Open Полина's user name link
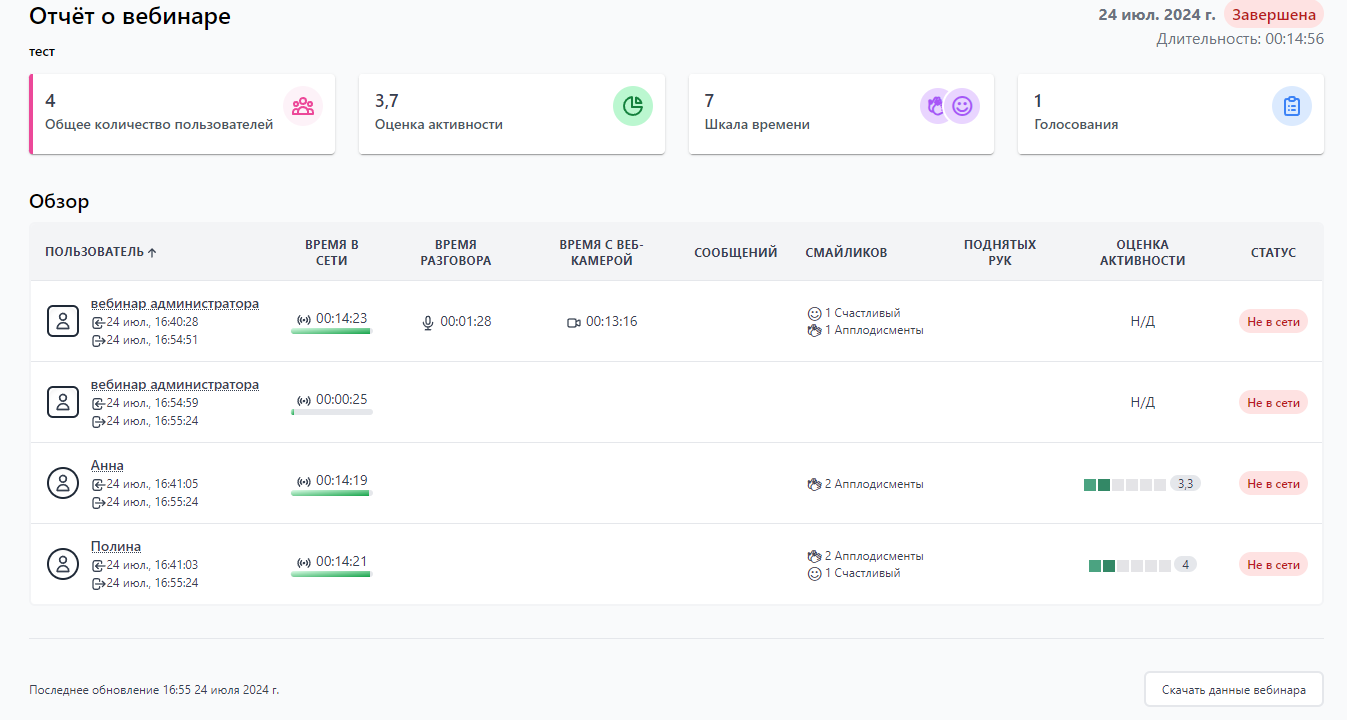Viewport: 1347px width, 720px height. point(116,546)
